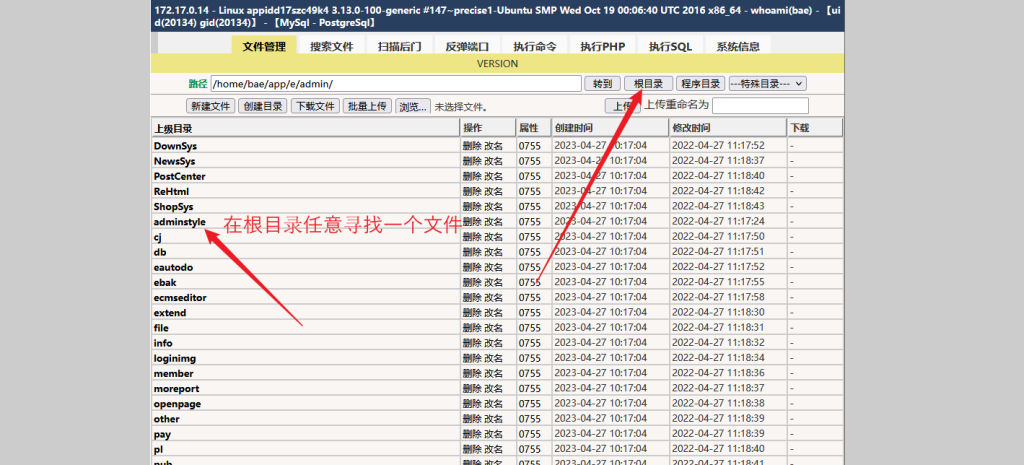Click permission 0755 of the db row

pyautogui.click(x=529, y=252)
